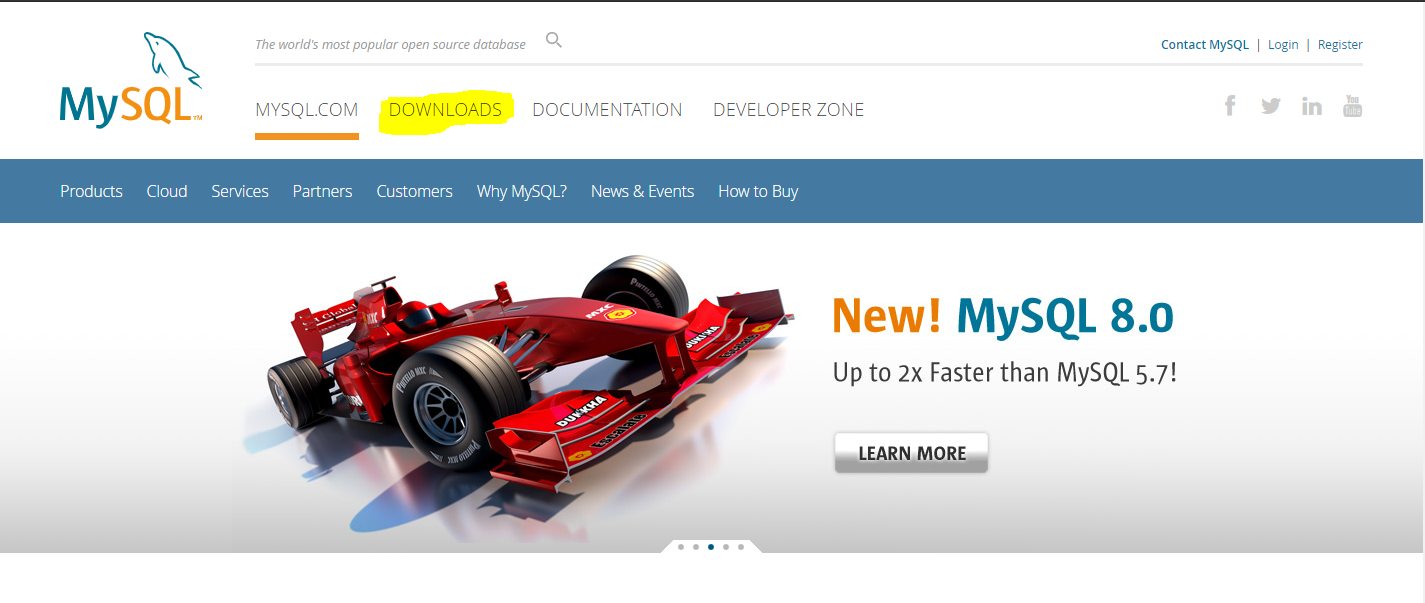This screenshot has width=1425, height=603.
Task: Select the first carousel dot
Action: pyautogui.click(x=681, y=547)
